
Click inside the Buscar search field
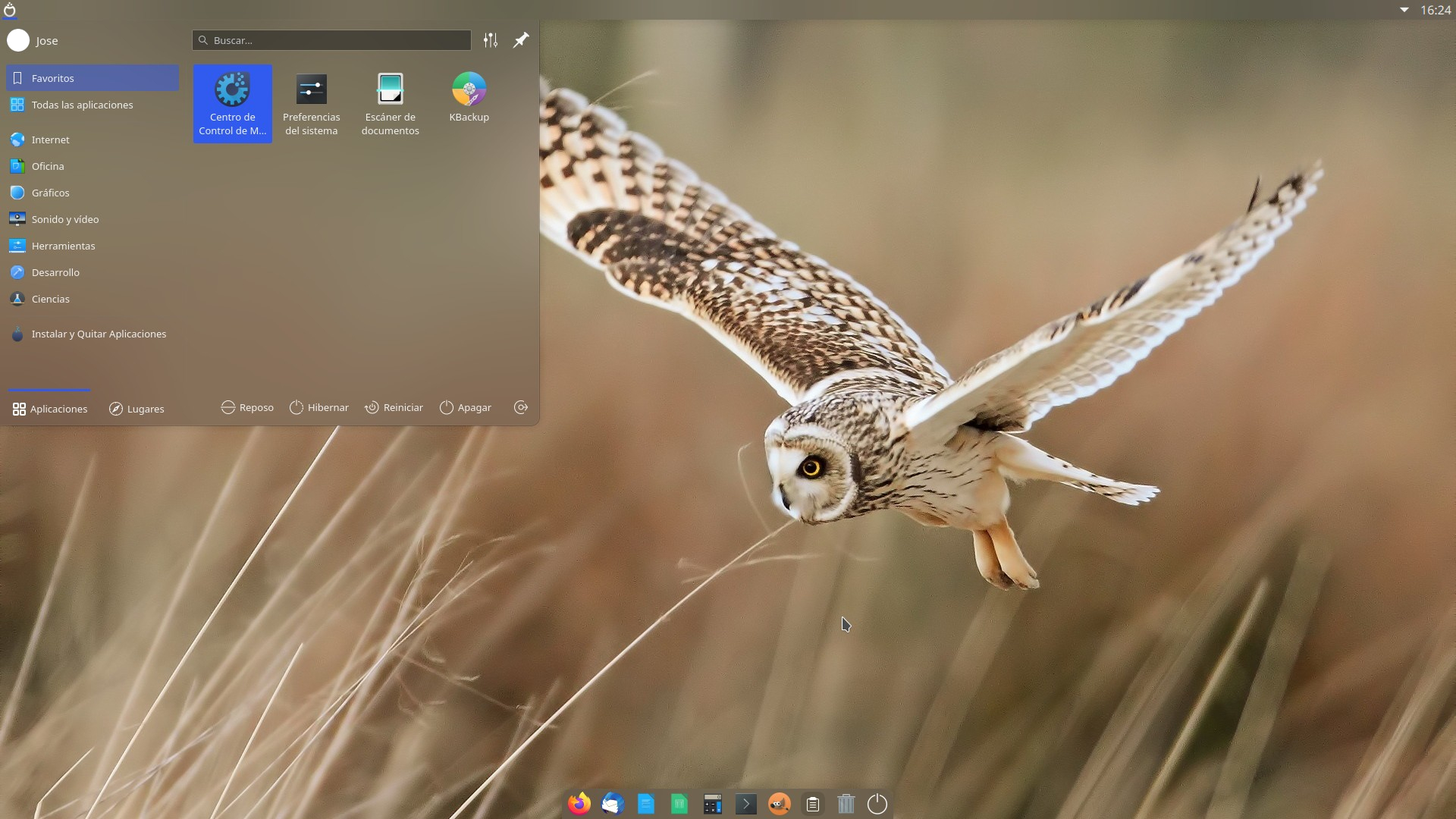[x=331, y=40]
